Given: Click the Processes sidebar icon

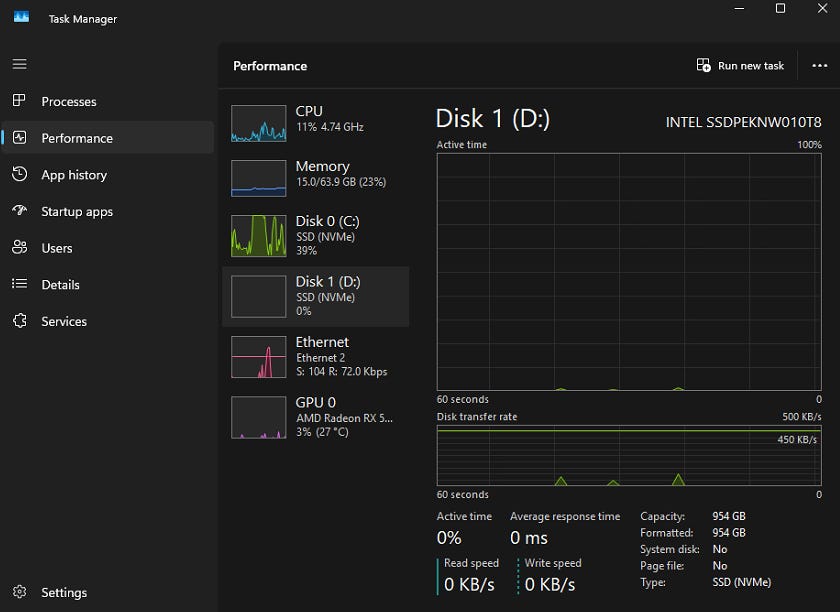Looking at the screenshot, I should tap(19, 101).
